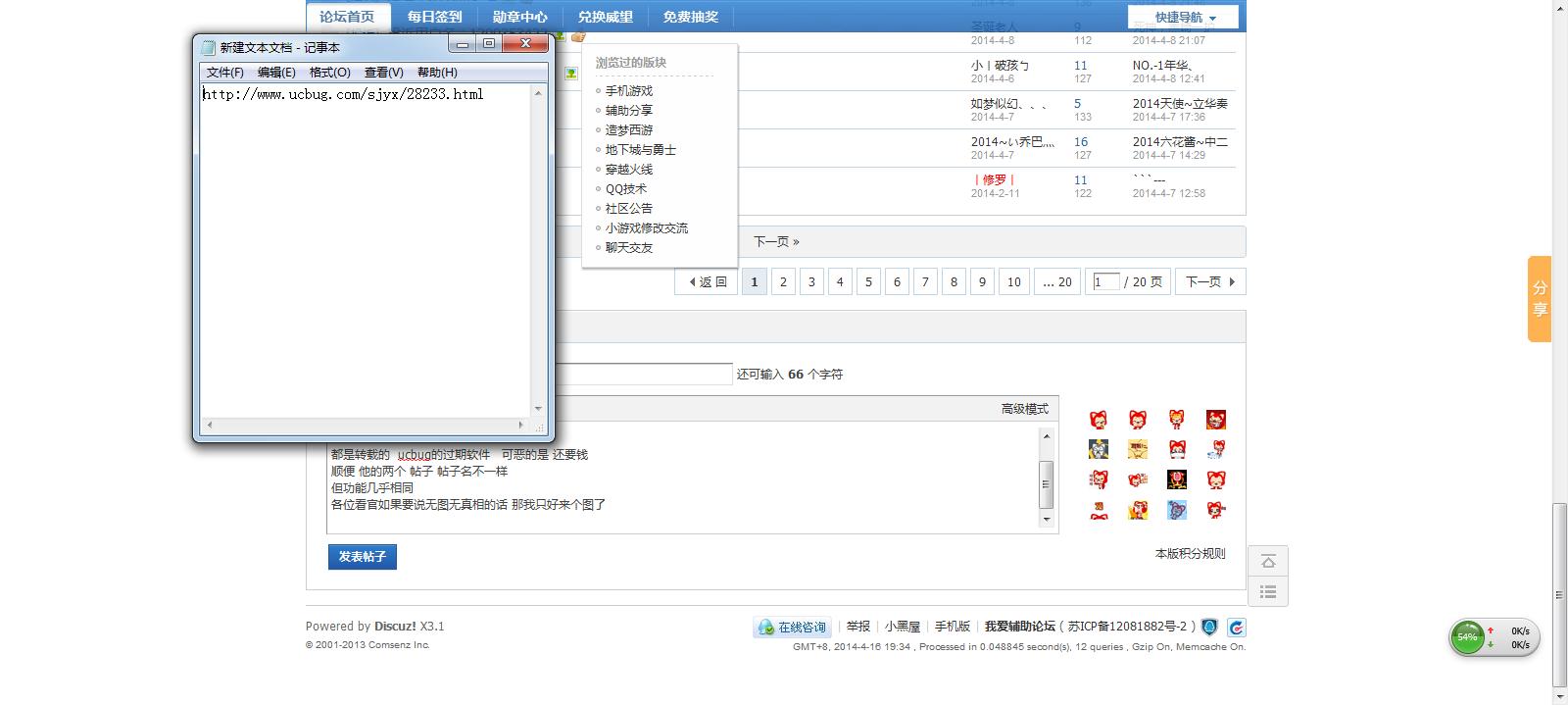This screenshot has width=1568, height=705.
Task: Click the Notepad text editing area
Action: [366, 252]
